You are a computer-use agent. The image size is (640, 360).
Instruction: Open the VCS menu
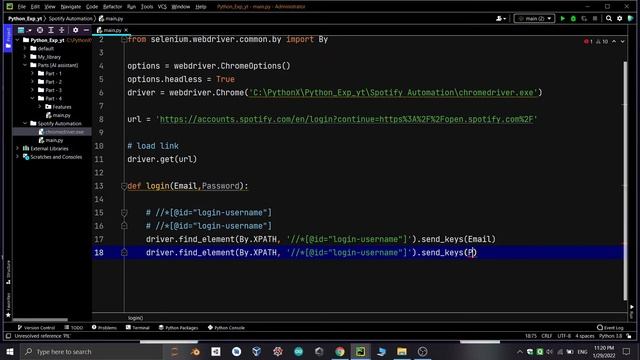pos(162,7)
